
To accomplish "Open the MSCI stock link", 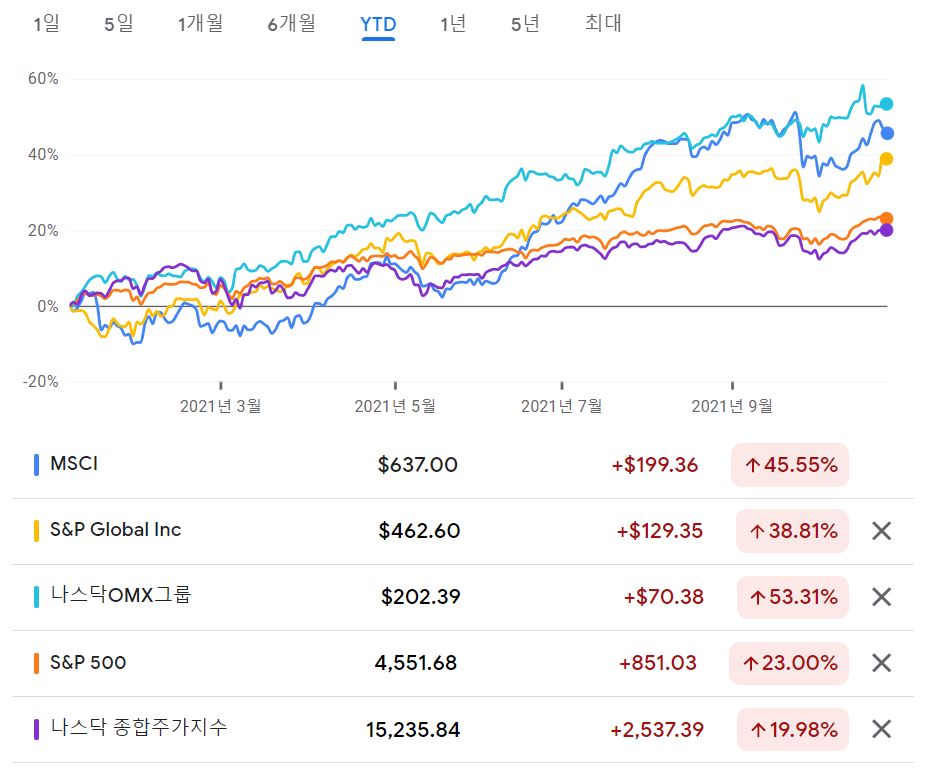I will (x=74, y=464).
